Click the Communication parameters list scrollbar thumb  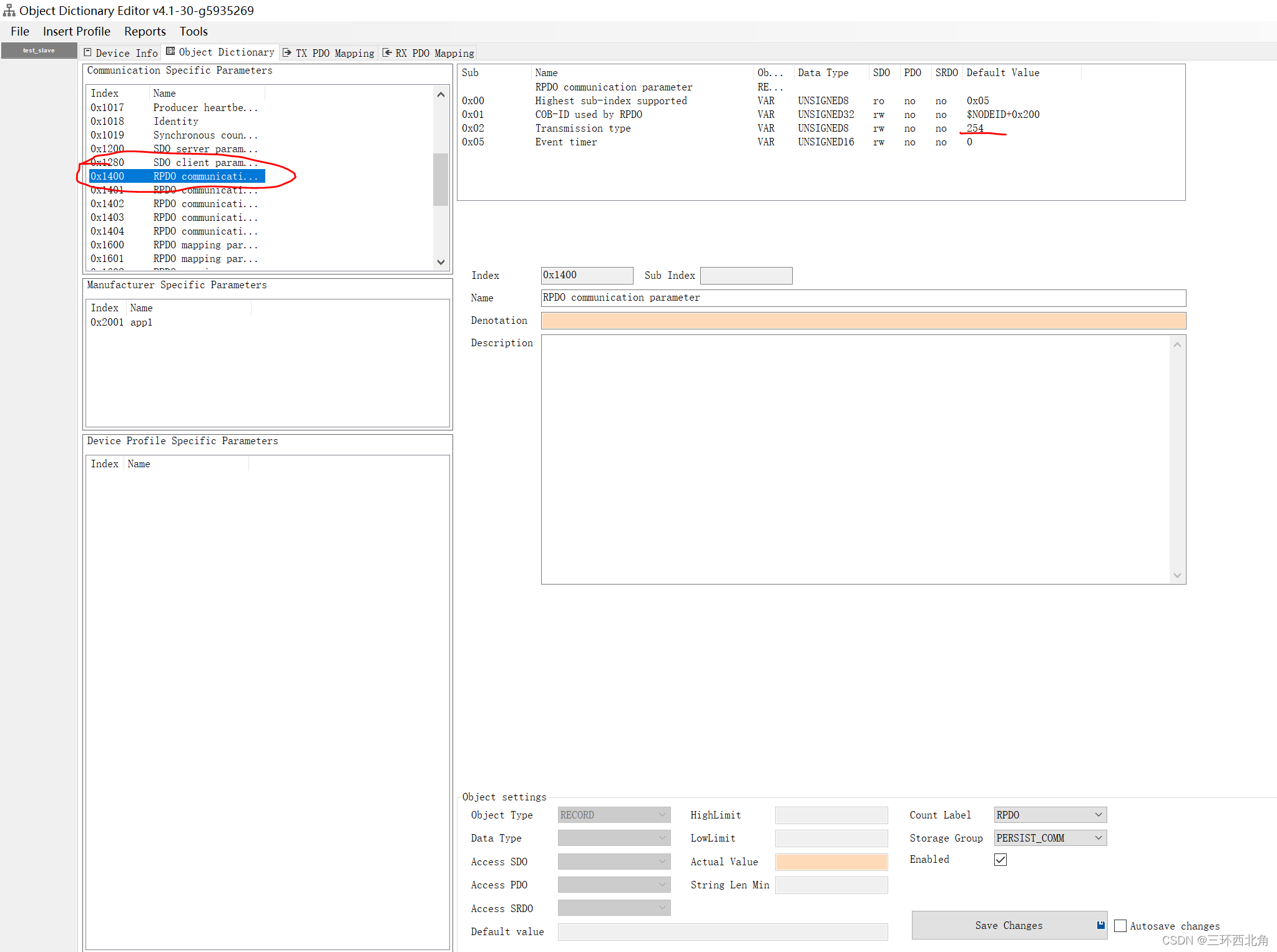tap(441, 179)
